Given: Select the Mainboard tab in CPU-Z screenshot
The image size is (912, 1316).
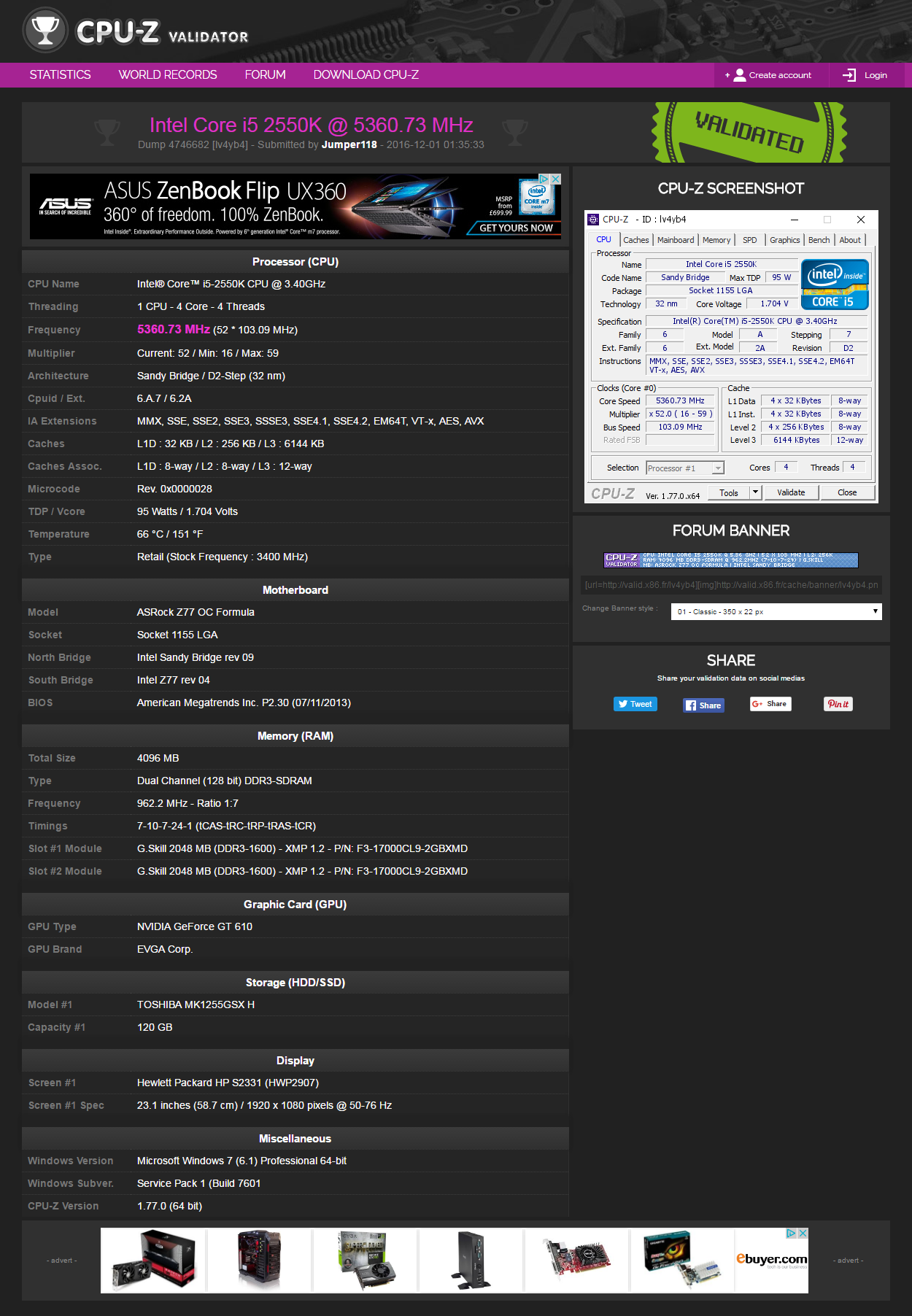Looking at the screenshot, I should (x=676, y=240).
